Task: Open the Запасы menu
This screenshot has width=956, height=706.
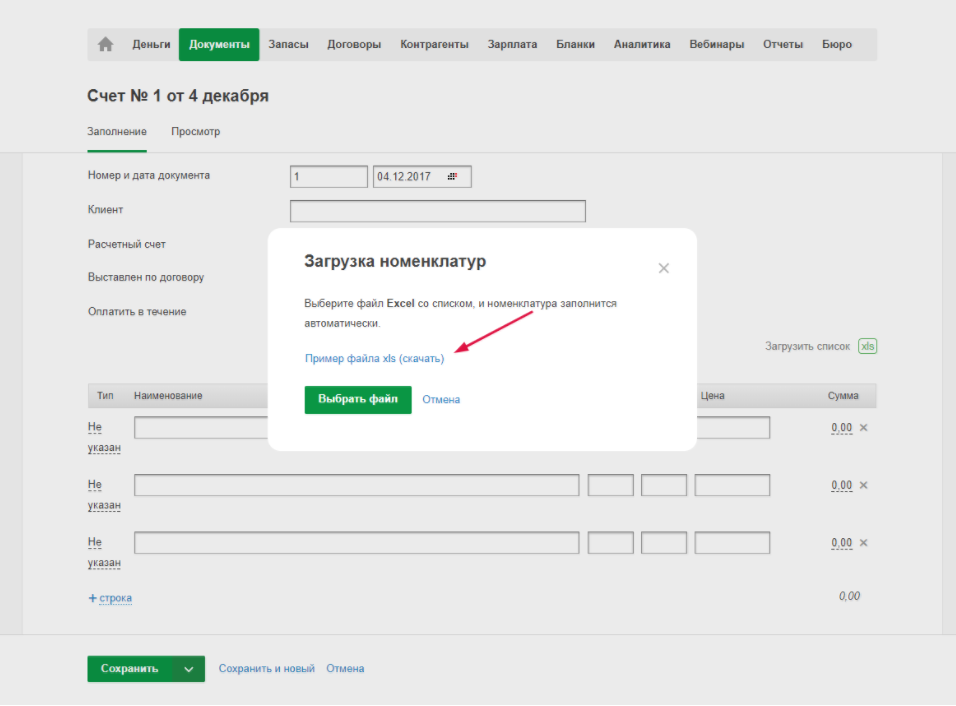Action: (288, 45)
